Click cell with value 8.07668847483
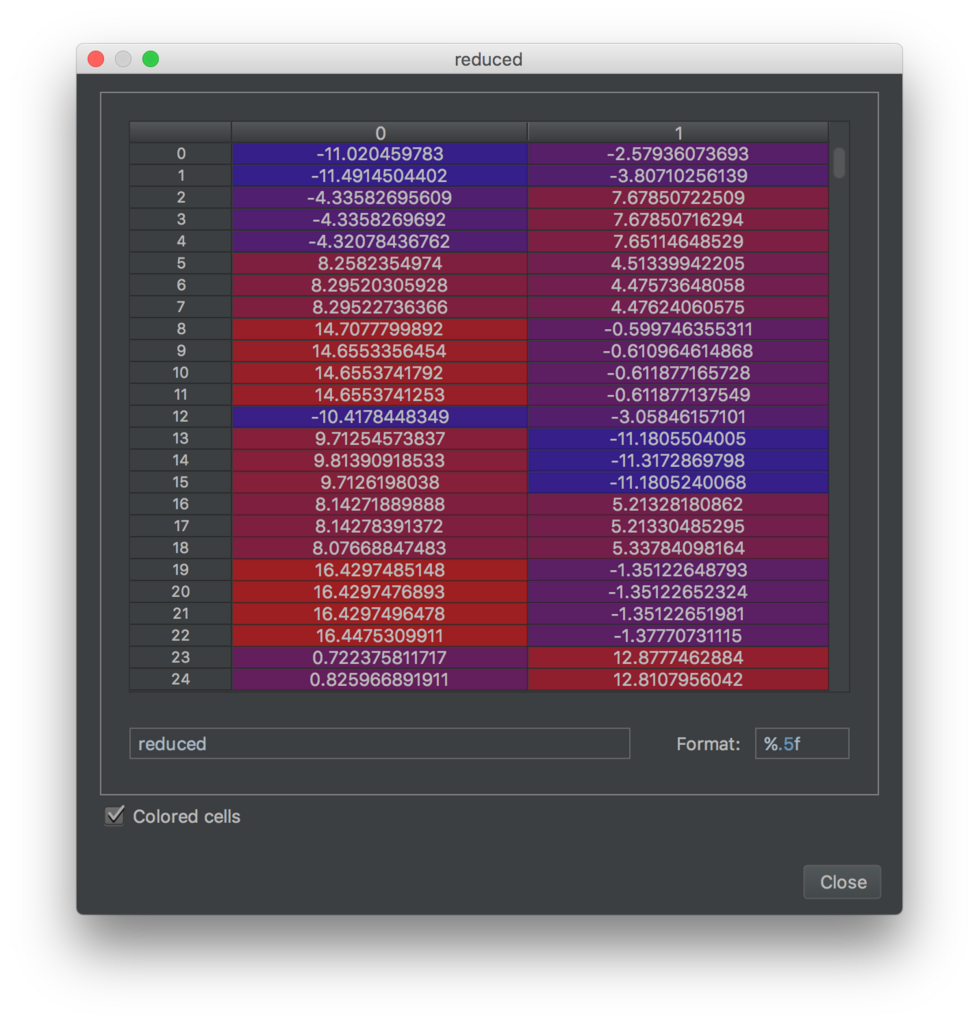979x1024 pixels. [x=379, y=548]
